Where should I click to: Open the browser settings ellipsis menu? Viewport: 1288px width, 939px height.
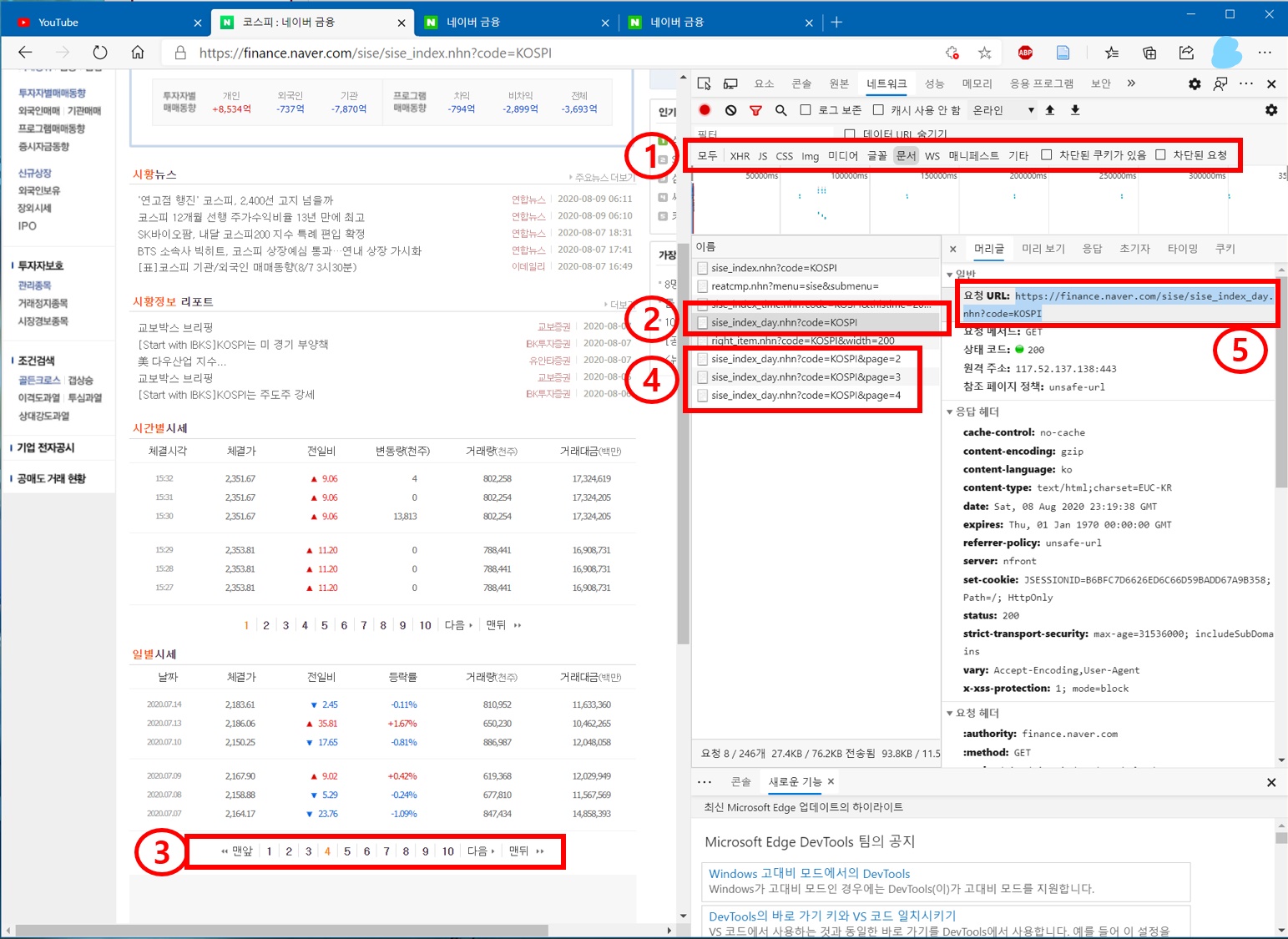[x=1265, y=53]
